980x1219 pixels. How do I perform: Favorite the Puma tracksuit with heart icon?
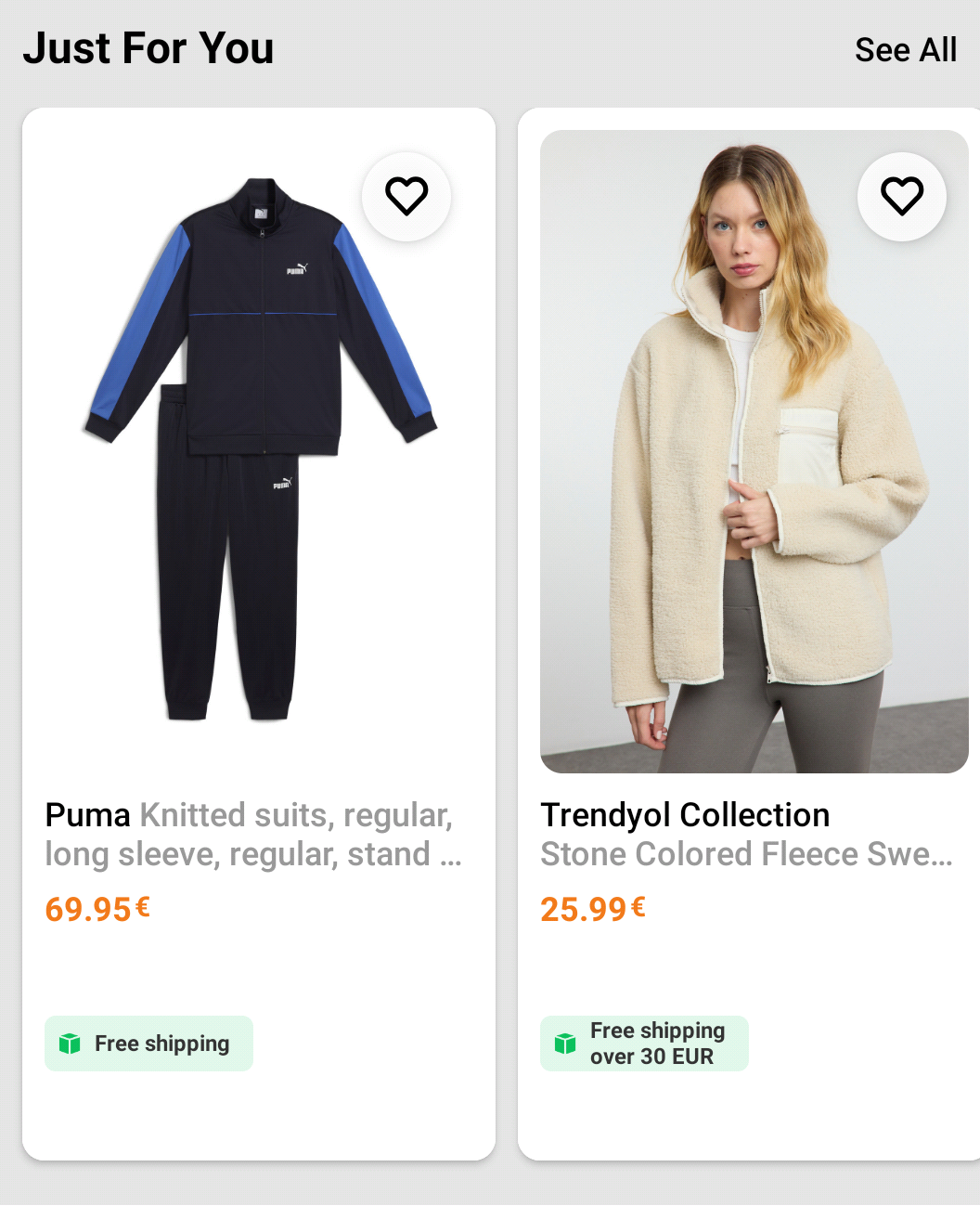[406, 196]
